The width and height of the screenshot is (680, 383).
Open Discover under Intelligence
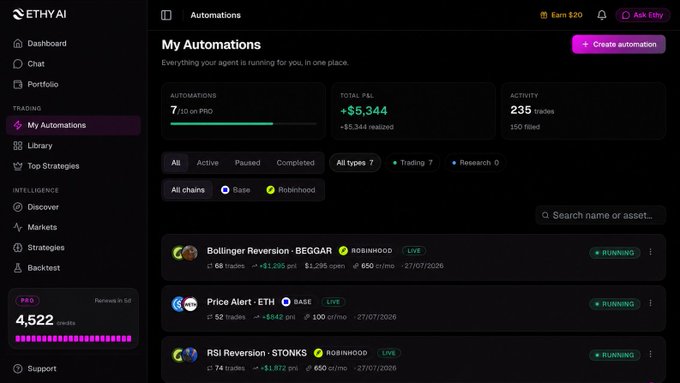pyautogui.click(x=36, y=207)
